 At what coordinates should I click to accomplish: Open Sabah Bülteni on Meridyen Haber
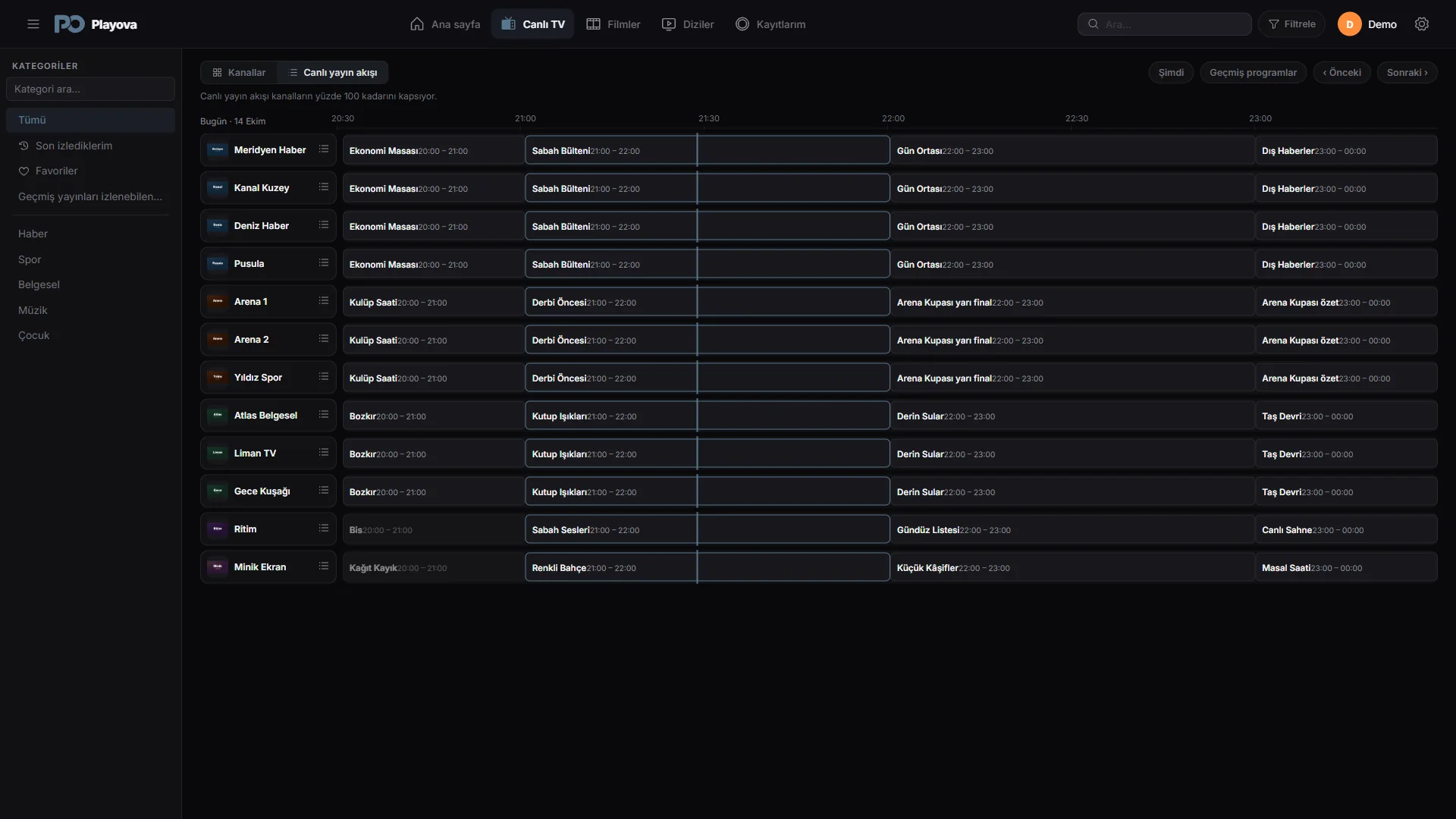[x=708, y=150]
